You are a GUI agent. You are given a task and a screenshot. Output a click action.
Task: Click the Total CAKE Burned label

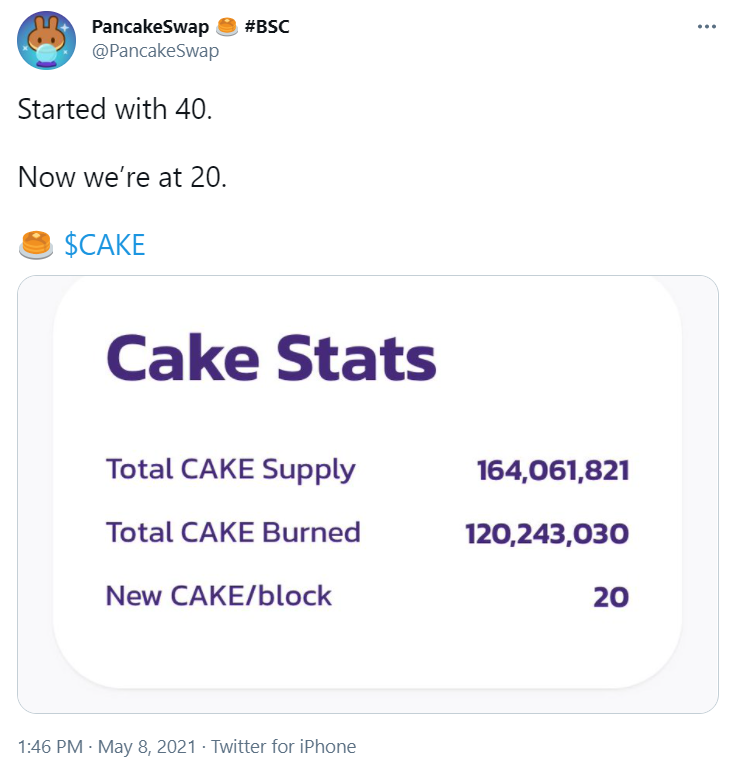233,532
